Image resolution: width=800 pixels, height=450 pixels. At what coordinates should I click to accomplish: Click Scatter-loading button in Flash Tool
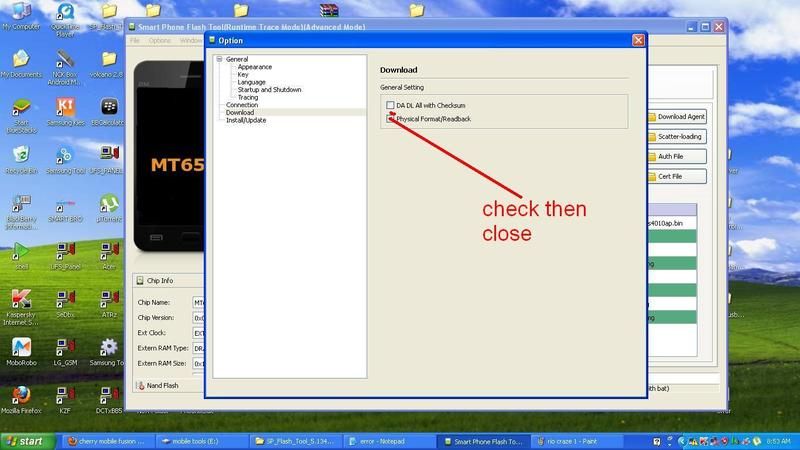(x=677, y=137)
